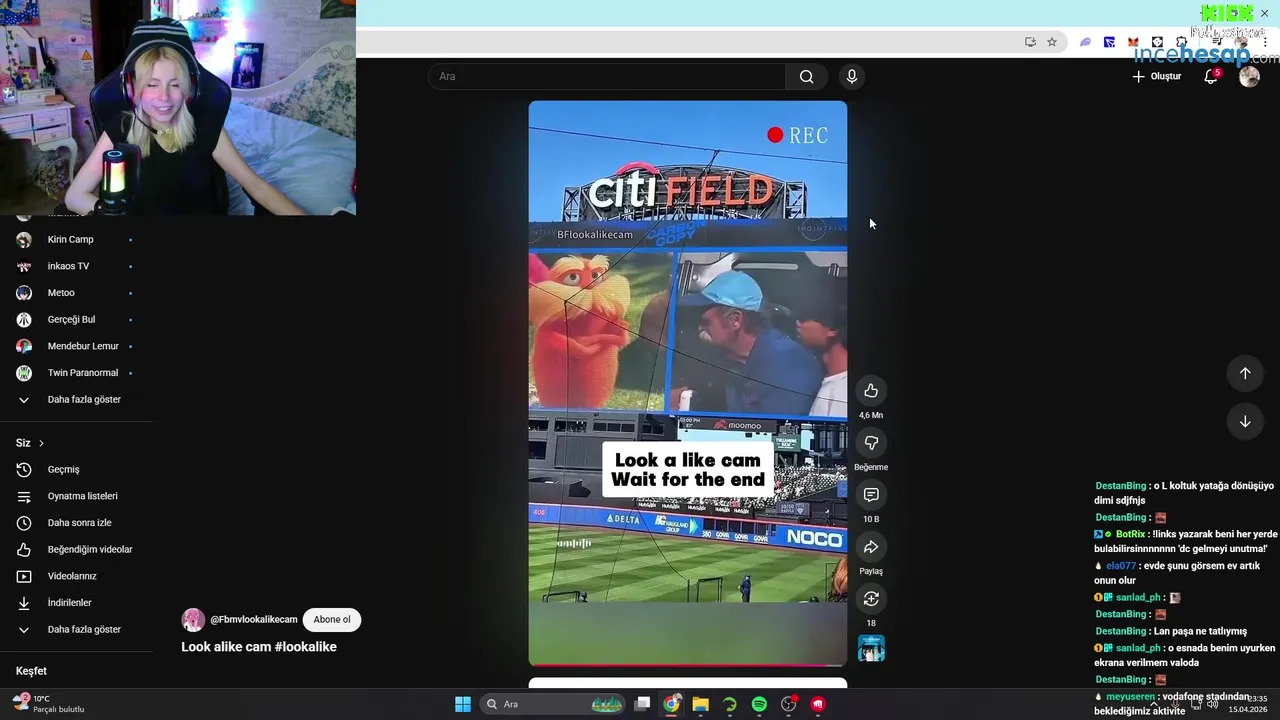Open the sound thumbnail below remix
This screenshot has height=720, width=1280.
point(871,649)
